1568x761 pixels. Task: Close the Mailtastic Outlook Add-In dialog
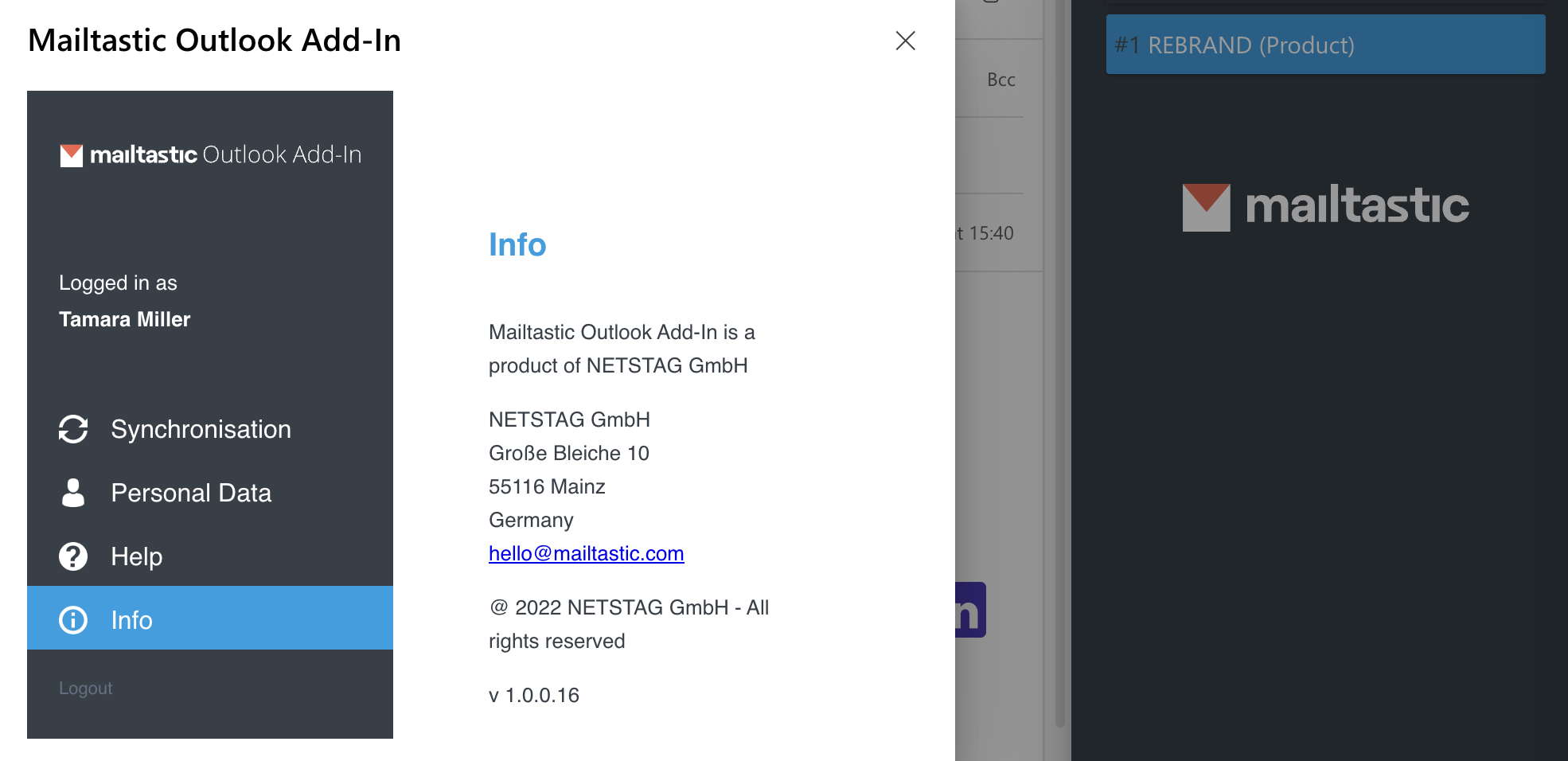click(906, 41)
